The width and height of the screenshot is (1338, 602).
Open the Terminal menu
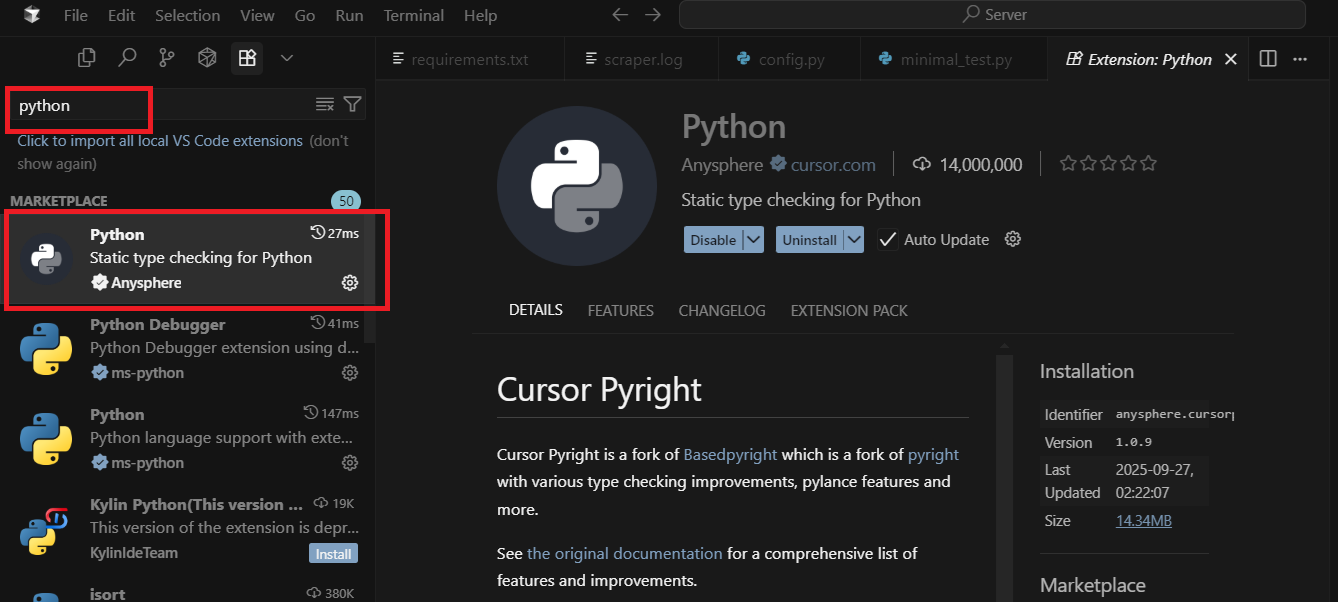(x=414, y=15)
